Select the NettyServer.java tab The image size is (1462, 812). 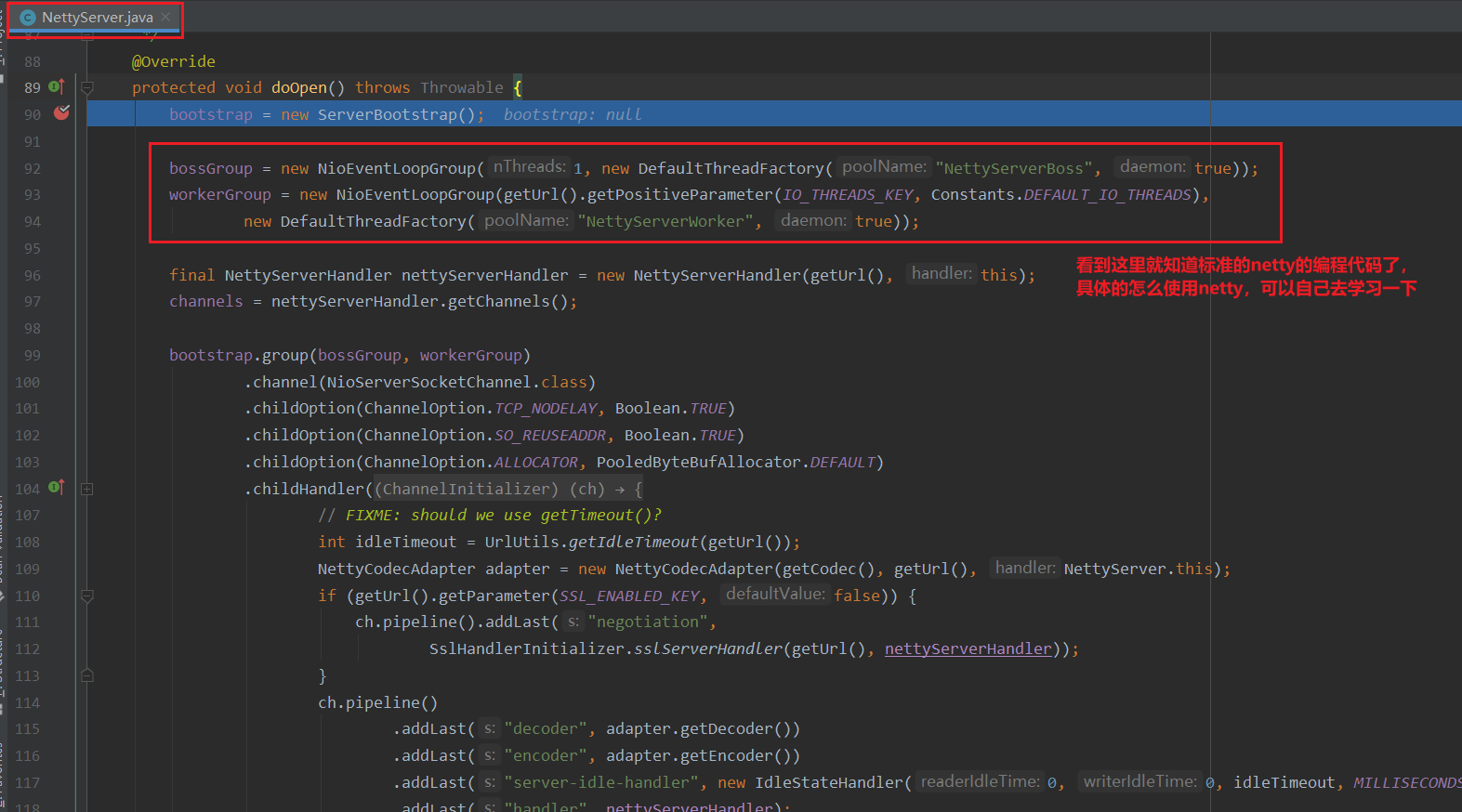pos(97,18)
